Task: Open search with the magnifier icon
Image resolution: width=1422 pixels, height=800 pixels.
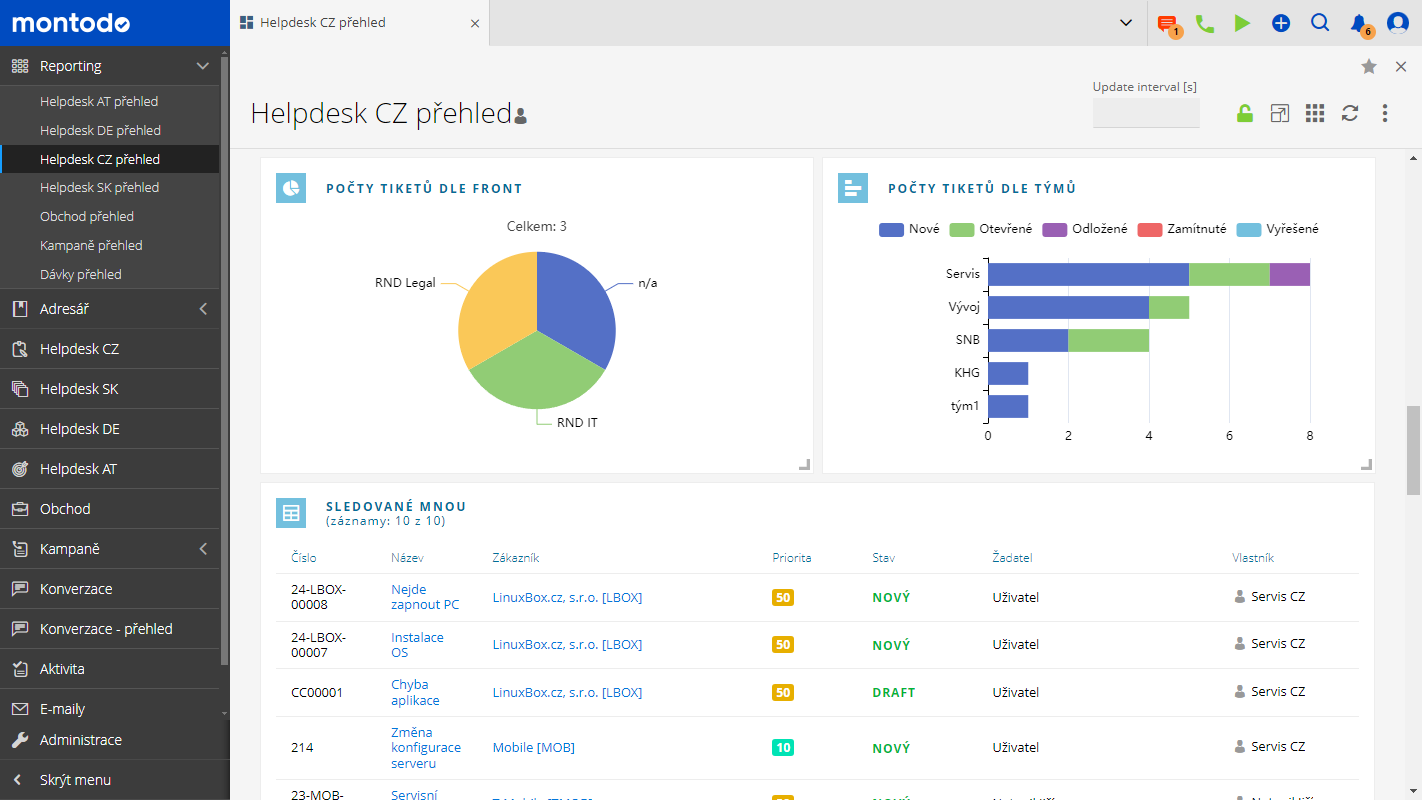Action: point(1320,23)
